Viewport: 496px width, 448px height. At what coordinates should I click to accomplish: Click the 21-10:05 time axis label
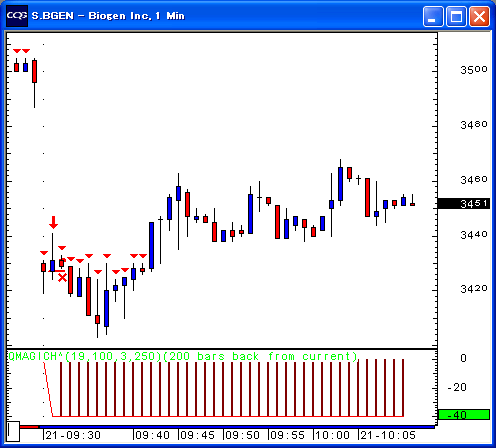coord(388,435)
